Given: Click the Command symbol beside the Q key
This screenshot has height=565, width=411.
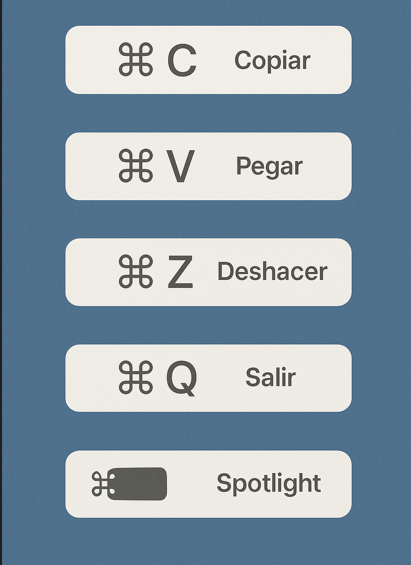Looking at the screenshot, I should [136, 377].
